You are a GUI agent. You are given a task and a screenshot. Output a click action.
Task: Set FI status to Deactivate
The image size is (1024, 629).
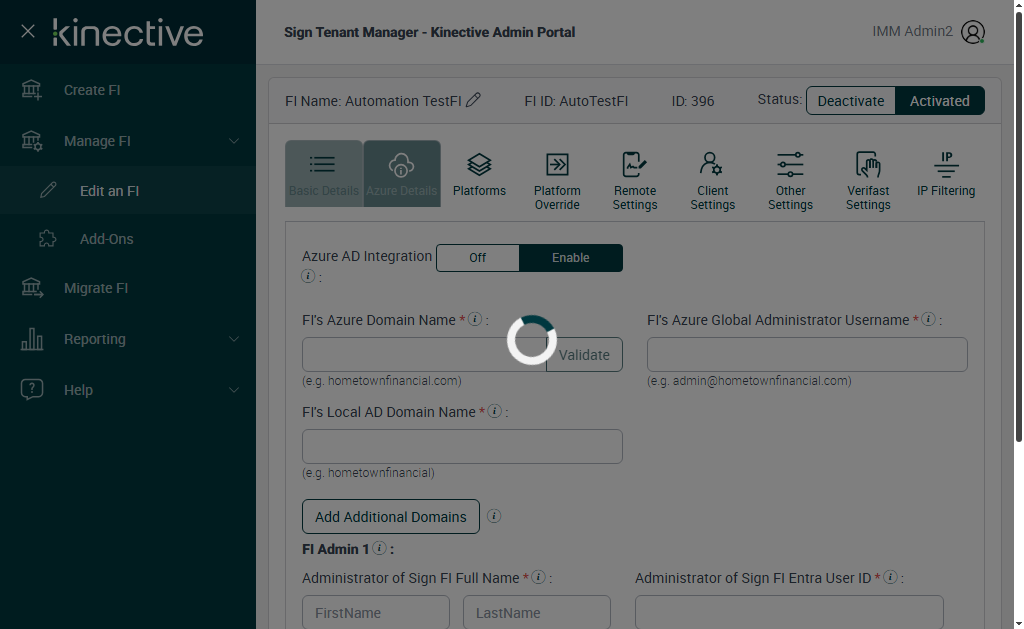click(x=850, y=101)
